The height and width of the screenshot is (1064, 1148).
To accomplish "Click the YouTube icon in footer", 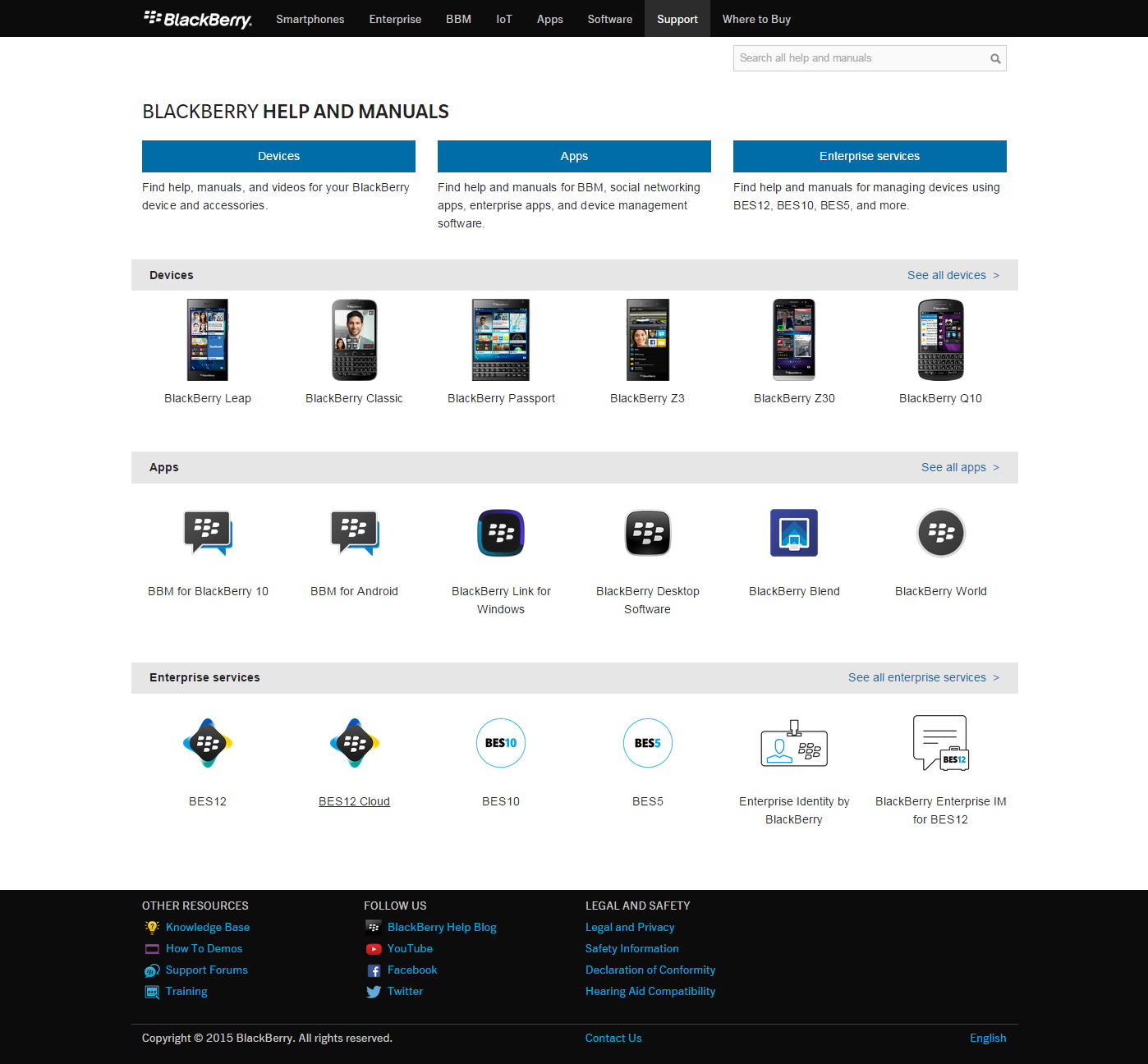I will coord(374,949).
